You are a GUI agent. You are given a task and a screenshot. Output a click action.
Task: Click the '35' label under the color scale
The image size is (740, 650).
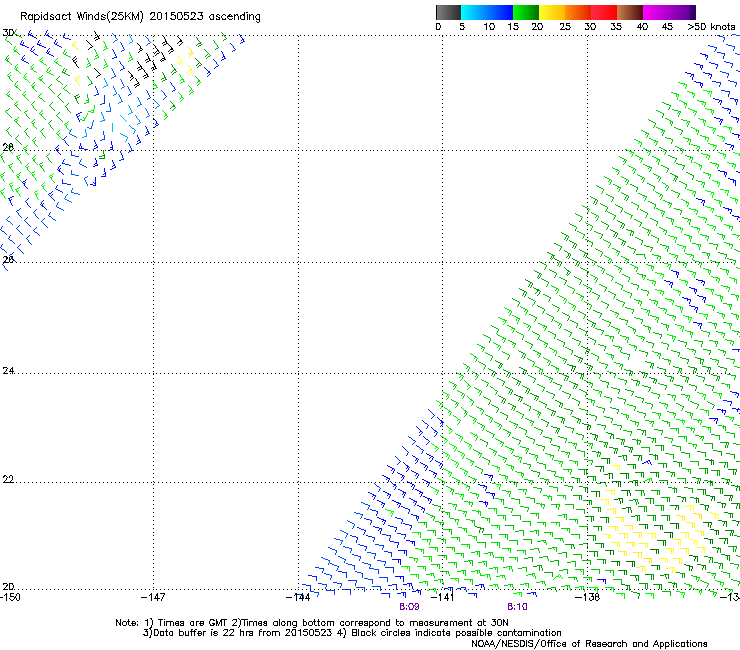[616, 27]
